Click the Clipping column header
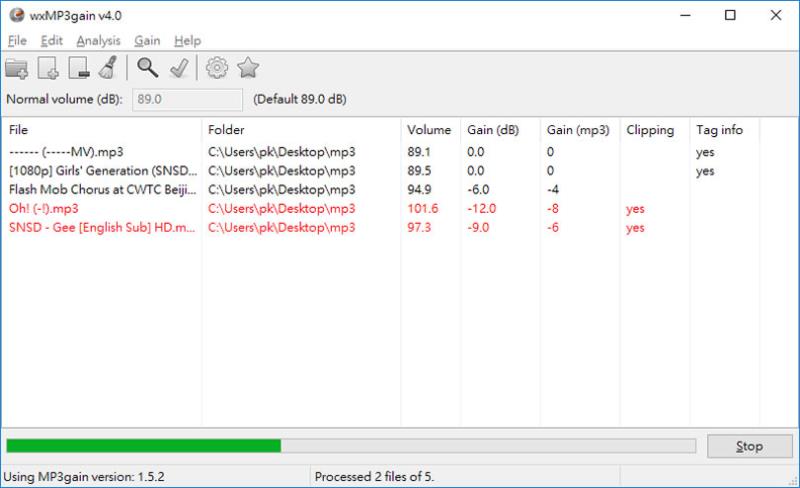Viewport: 800px width, 488px height. click(x=655, y=130)
